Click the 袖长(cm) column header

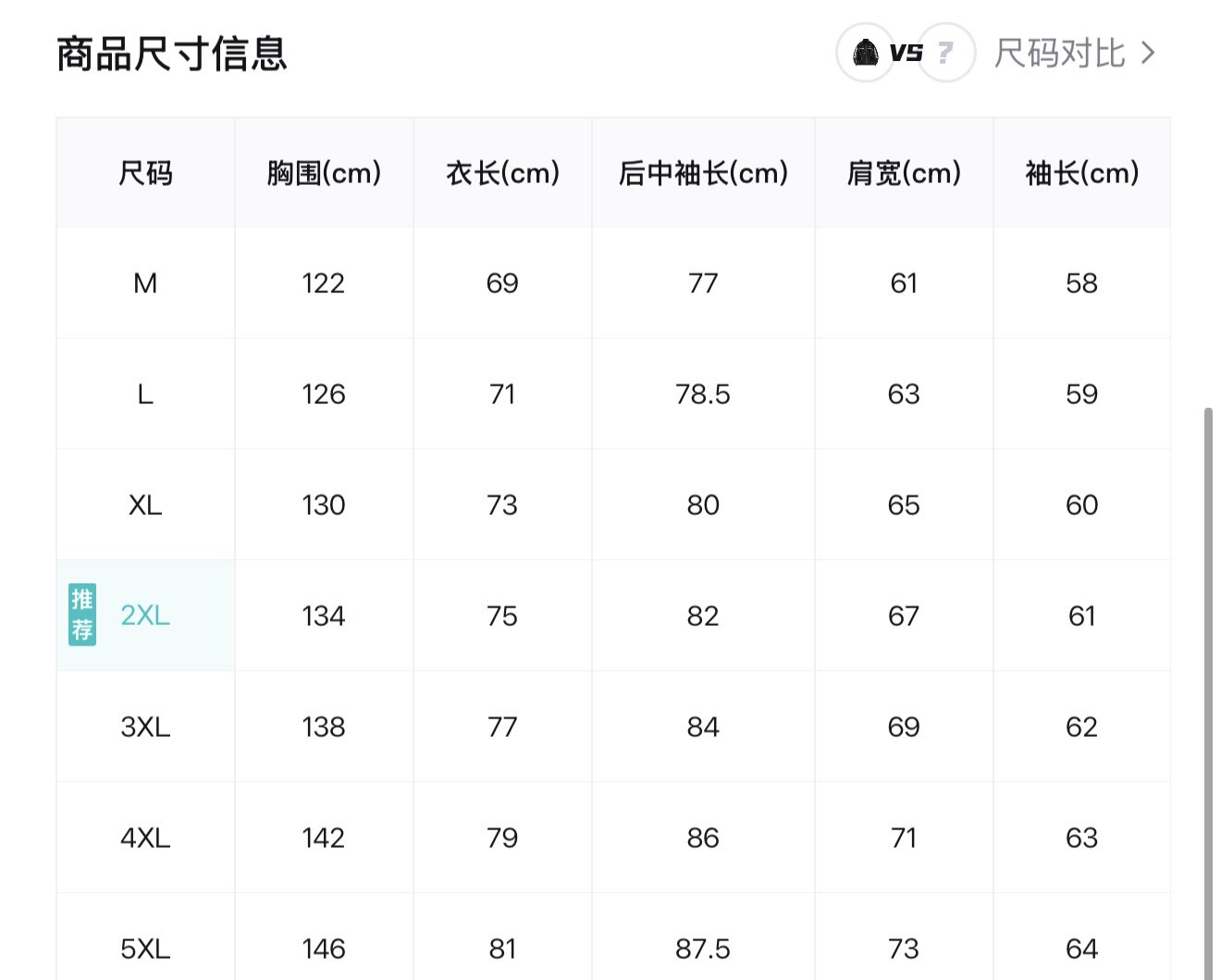1081,173
